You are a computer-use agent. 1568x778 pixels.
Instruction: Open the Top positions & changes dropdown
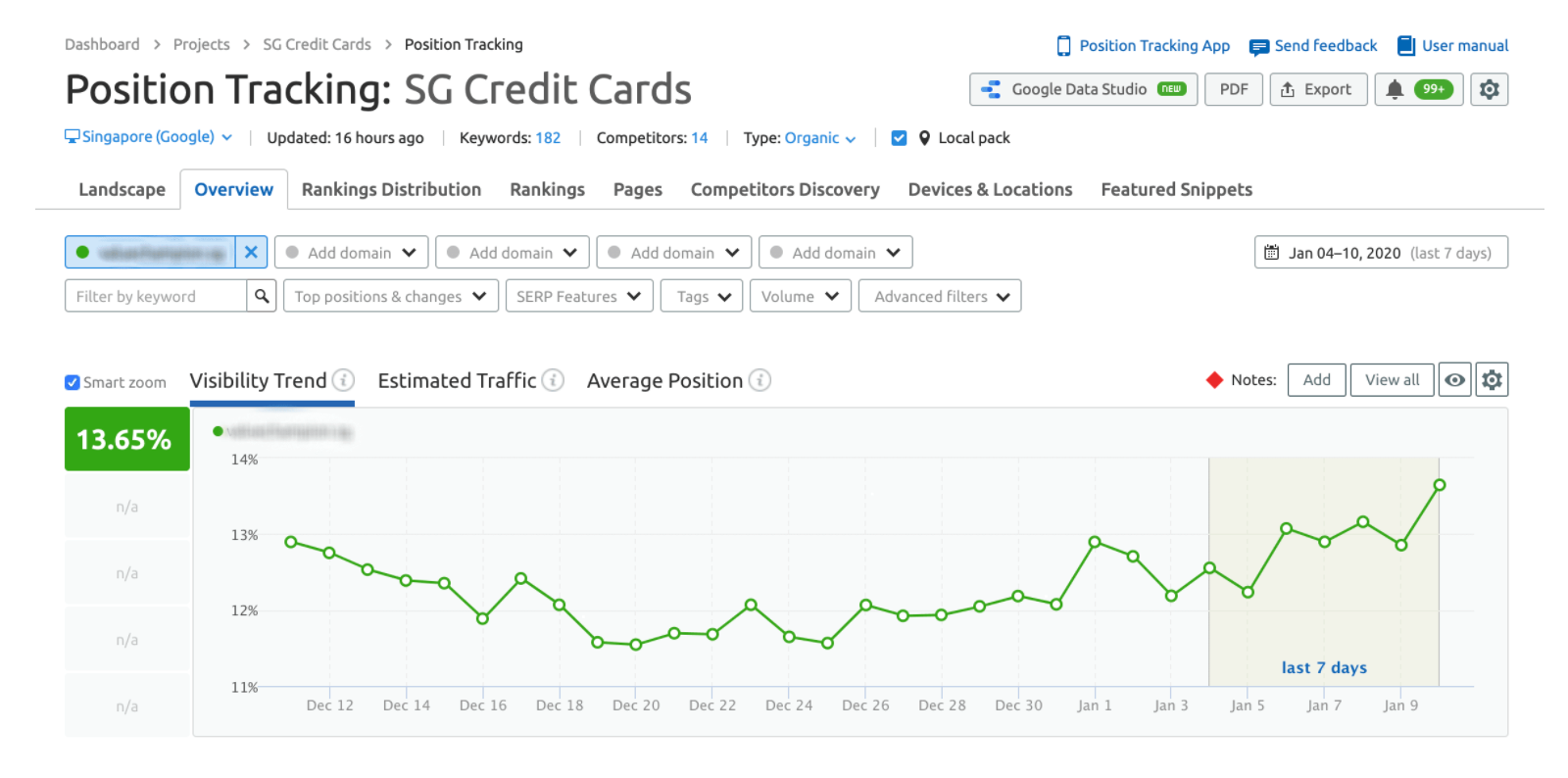pyautogui.click(x=390, y=296)
